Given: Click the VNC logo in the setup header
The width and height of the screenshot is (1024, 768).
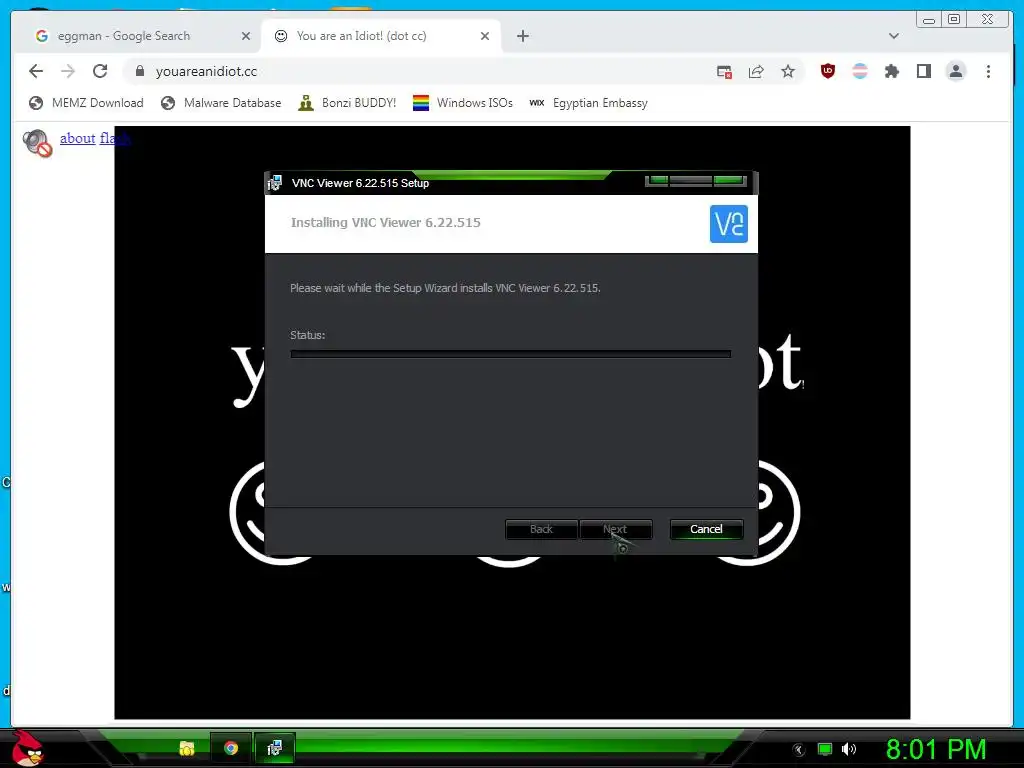Looking at the screenshot, I should coord(729,223).
